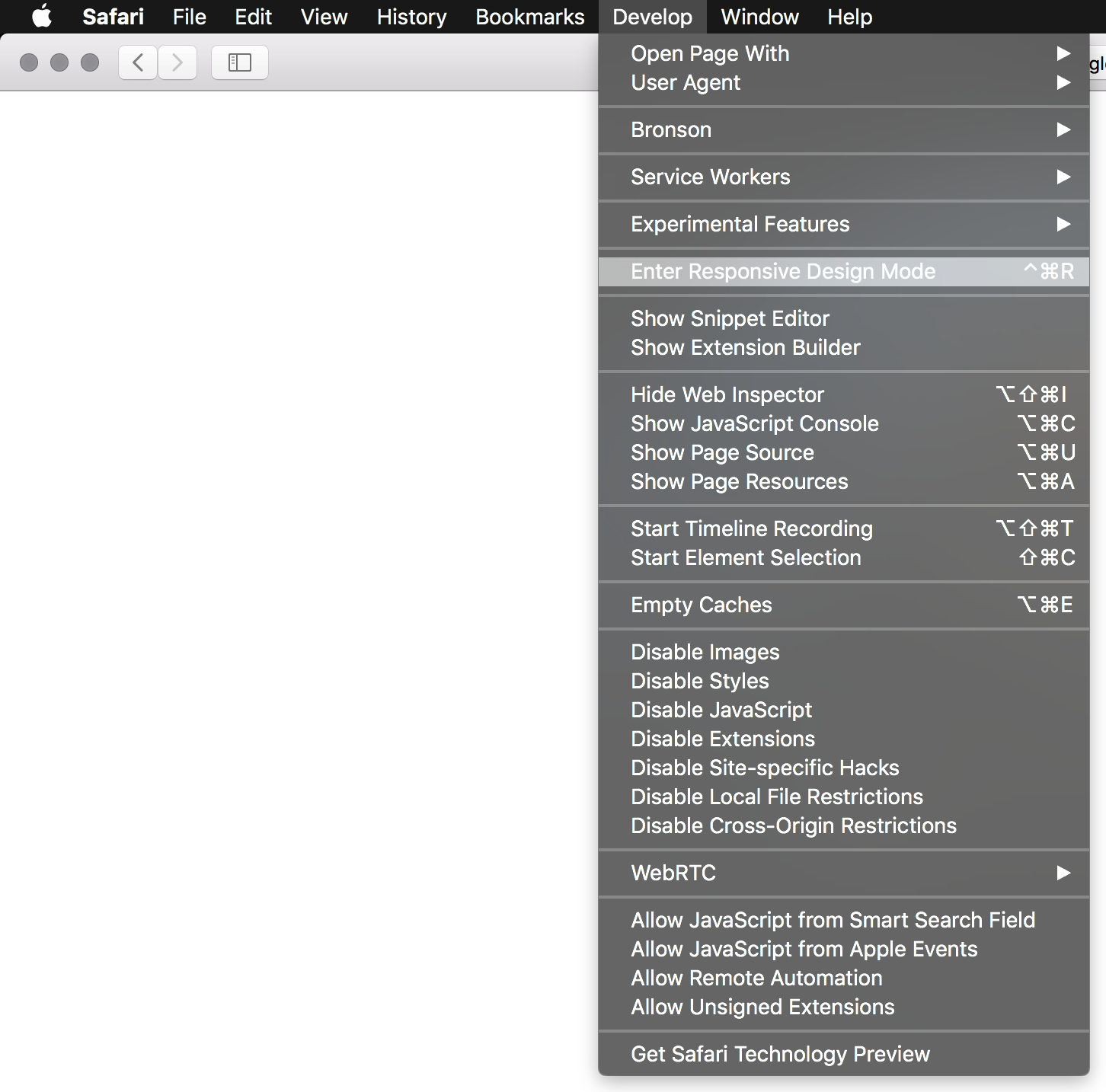Toggle the sidebar button in Safari toolbar
1106x1092 pixels.
240,62
